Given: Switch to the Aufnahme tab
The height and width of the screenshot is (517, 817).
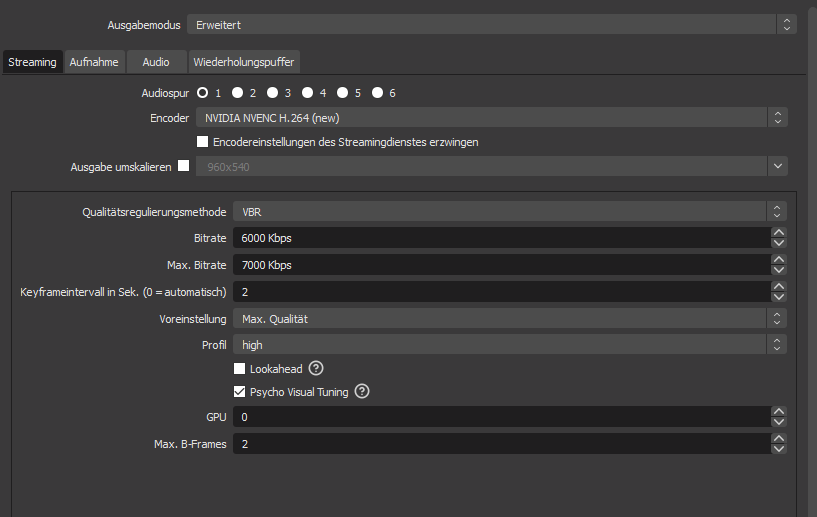Looking at the screenshot, I should tap(94, 62).
